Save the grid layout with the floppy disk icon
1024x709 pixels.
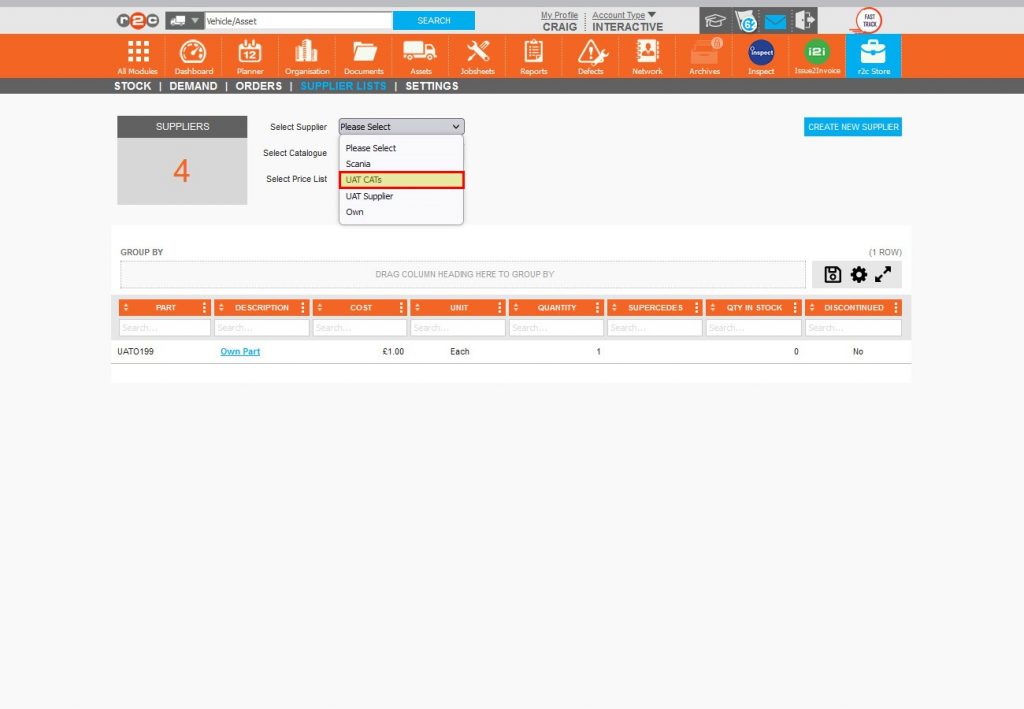tap(833, 274)
